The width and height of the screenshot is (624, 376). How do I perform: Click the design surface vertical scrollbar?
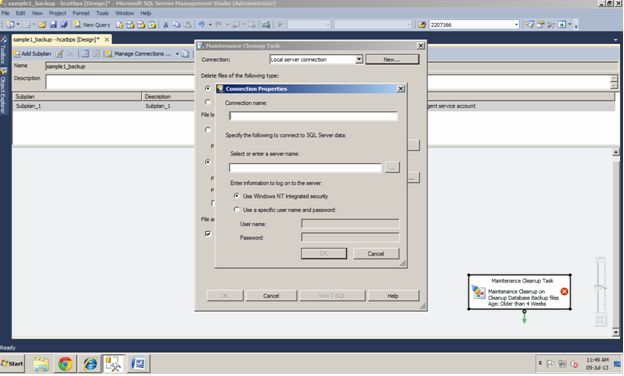[x=616, y=242]
